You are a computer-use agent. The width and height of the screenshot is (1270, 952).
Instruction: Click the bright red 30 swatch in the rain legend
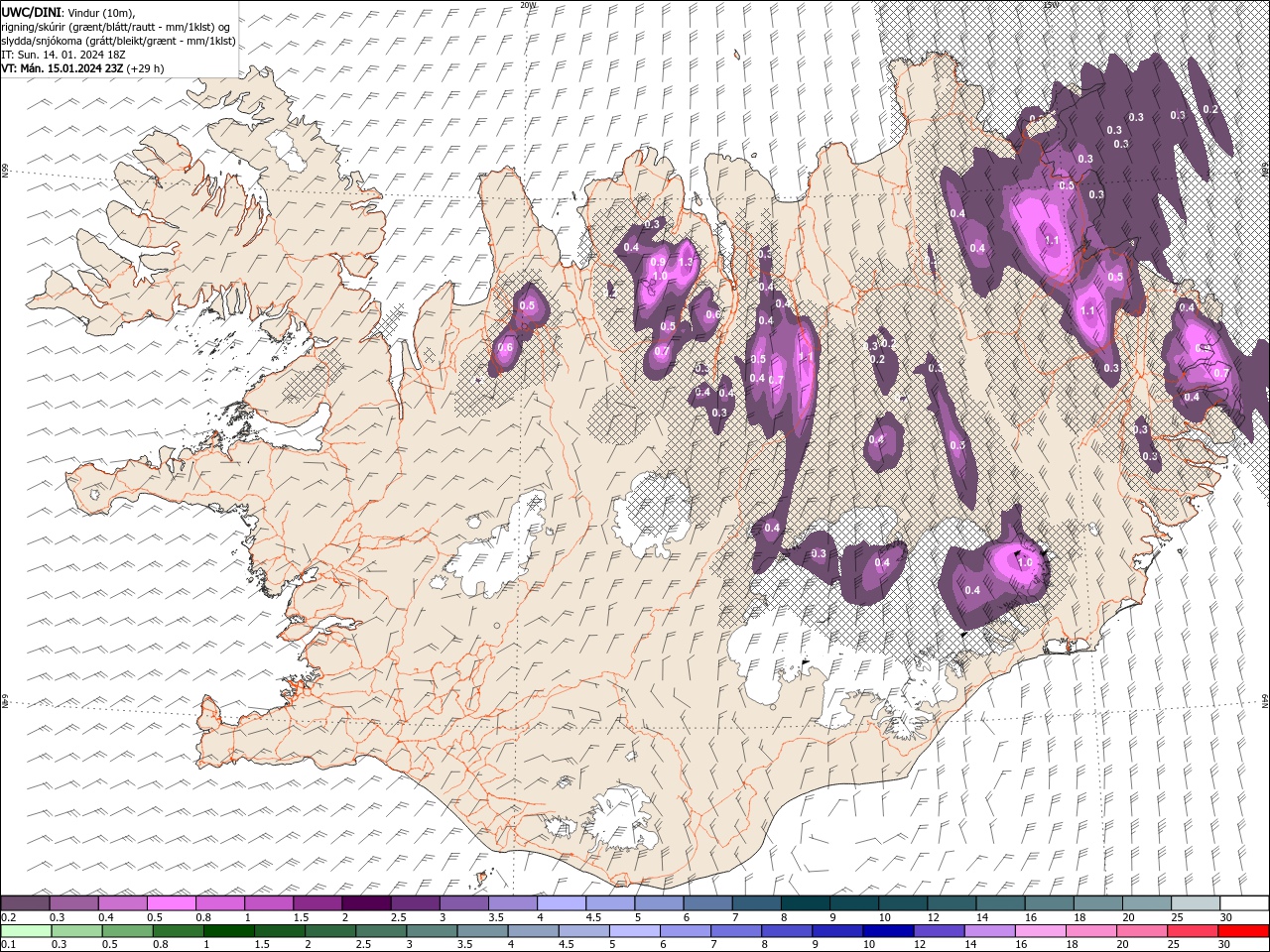1243,931
